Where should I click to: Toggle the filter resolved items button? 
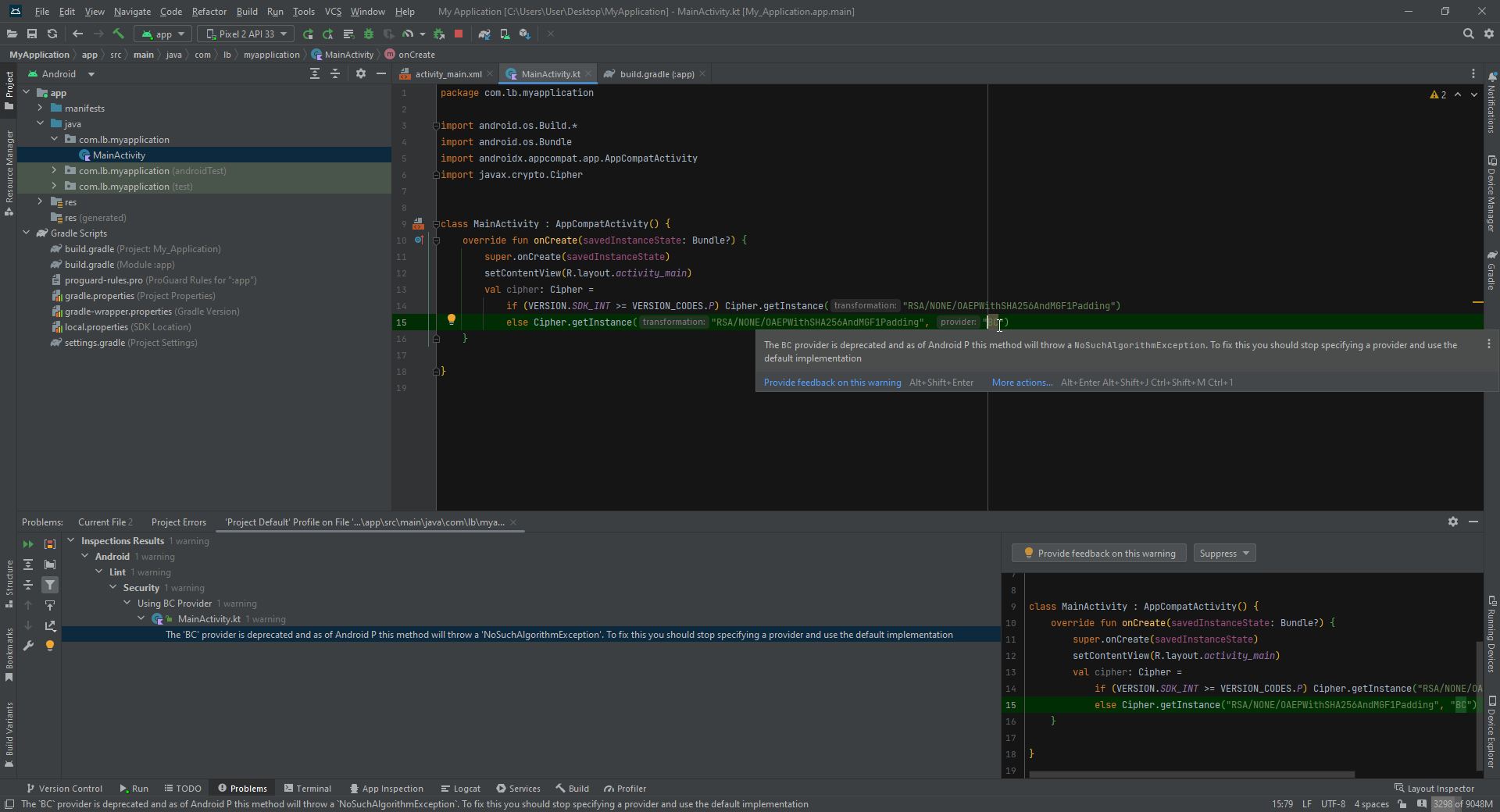[x=50, y=585]
